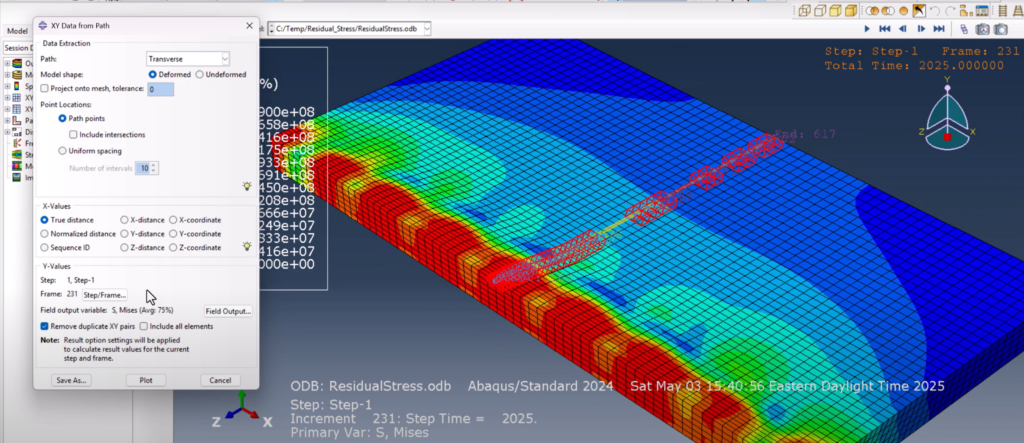This screenshot has width=1024, height=443.
Task: Click the undo arrow in the toolbar
Action: pyautogui.click(x=935, y=10)
